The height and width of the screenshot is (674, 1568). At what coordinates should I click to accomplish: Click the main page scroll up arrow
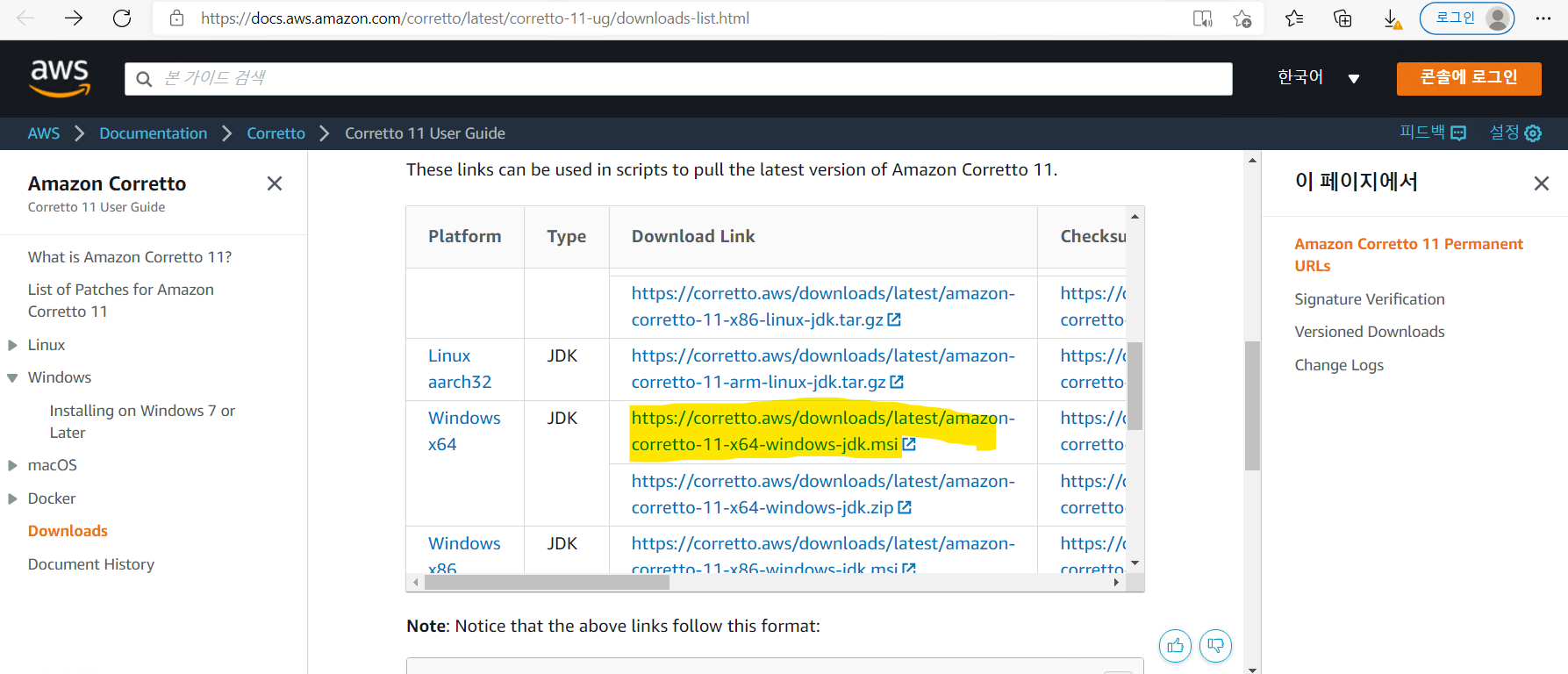click(1252, 161)
